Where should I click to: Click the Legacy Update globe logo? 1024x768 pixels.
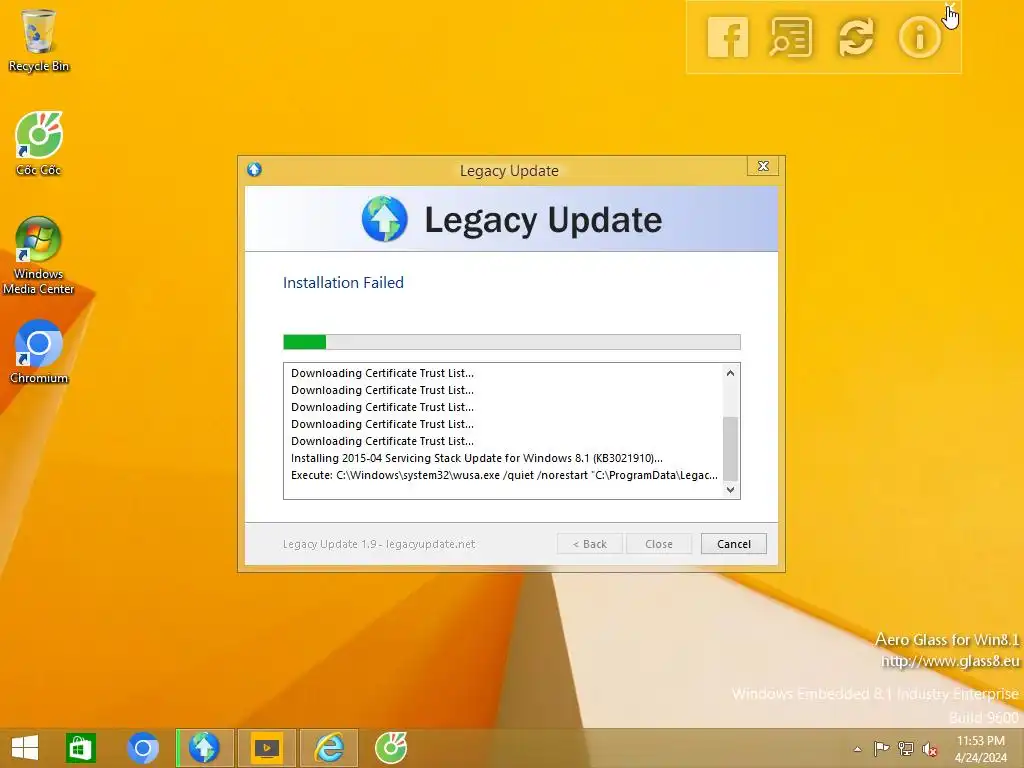pyautogui.click(x=385, y=219)
